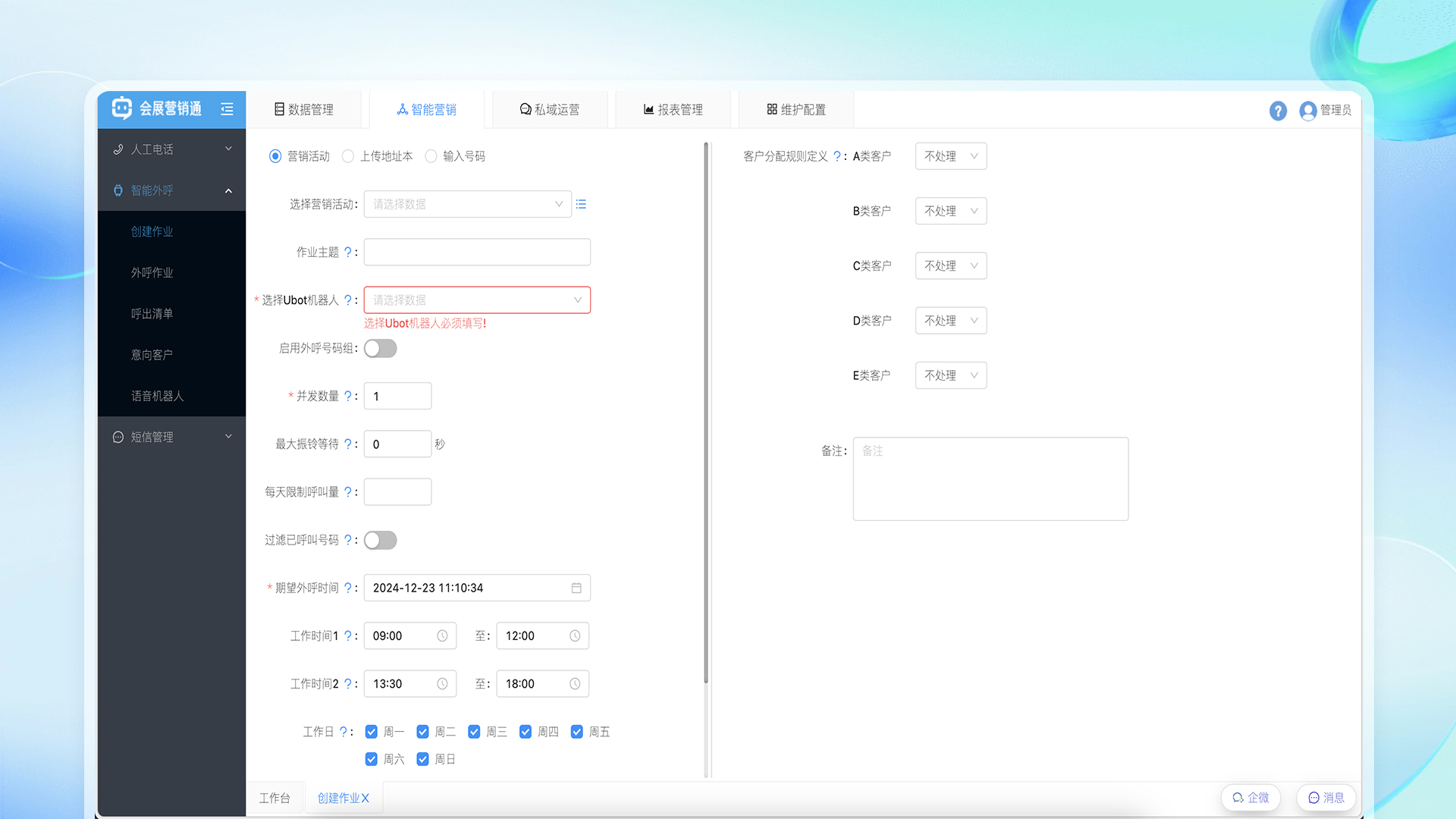Viewport: 1456px width, 819px height.
Task: Click the help icon next to 并发数量
Action: pos(348,396)
